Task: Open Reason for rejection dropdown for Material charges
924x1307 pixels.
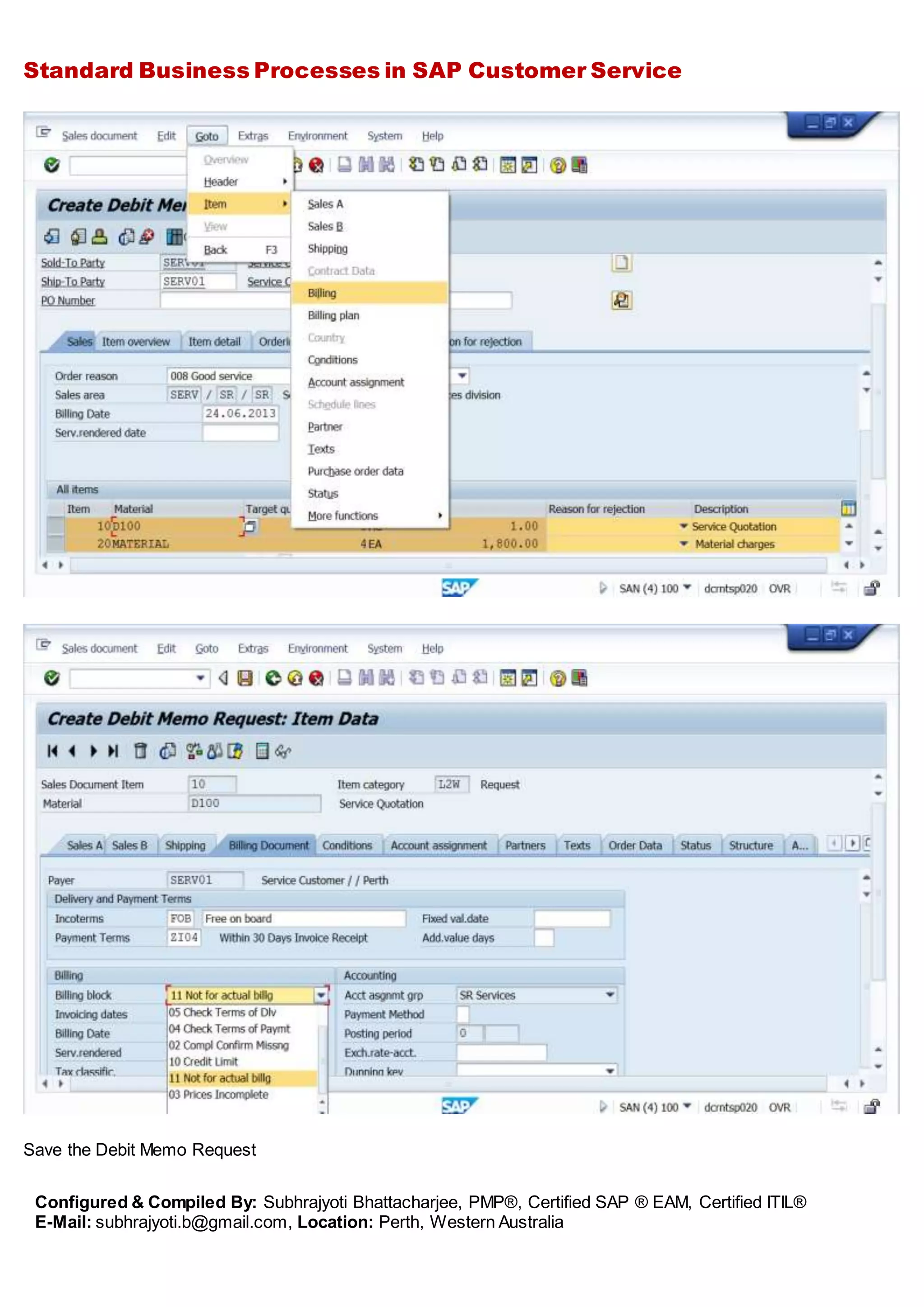Action: coord(684,544)
